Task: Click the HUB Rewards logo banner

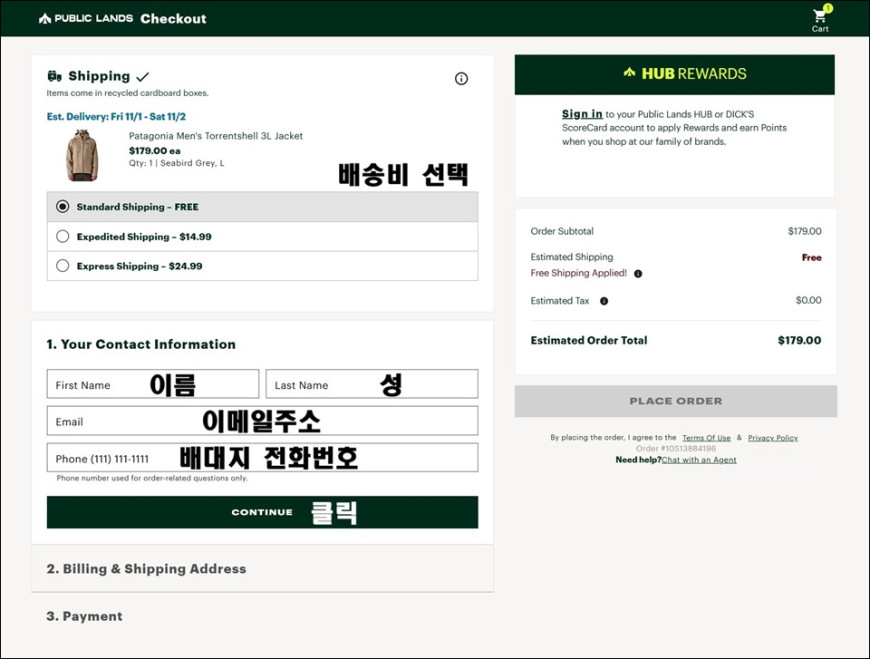Action: (x=675, y=74)
